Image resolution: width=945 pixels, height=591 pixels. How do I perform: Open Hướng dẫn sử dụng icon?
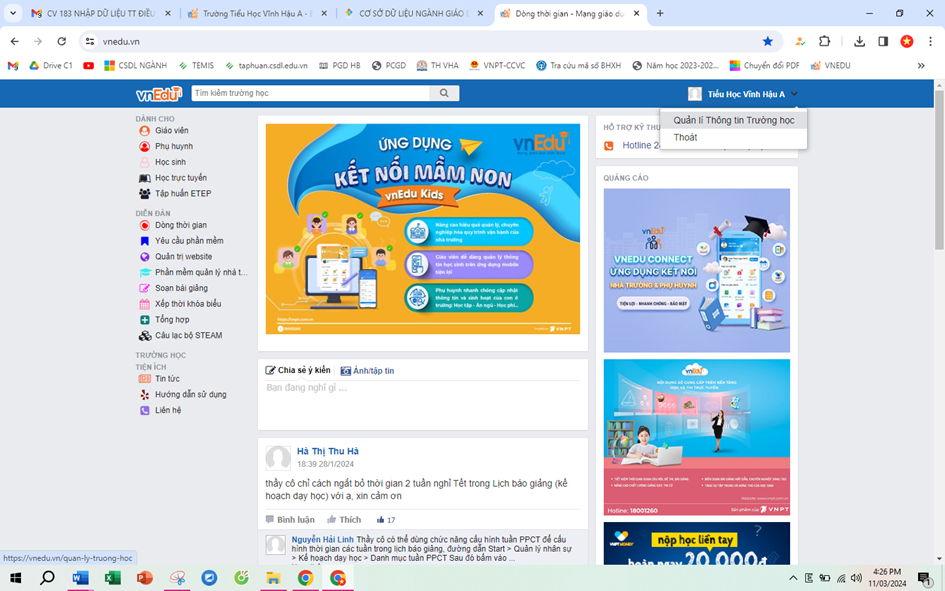pyautogui.click(x=145, y=395)
